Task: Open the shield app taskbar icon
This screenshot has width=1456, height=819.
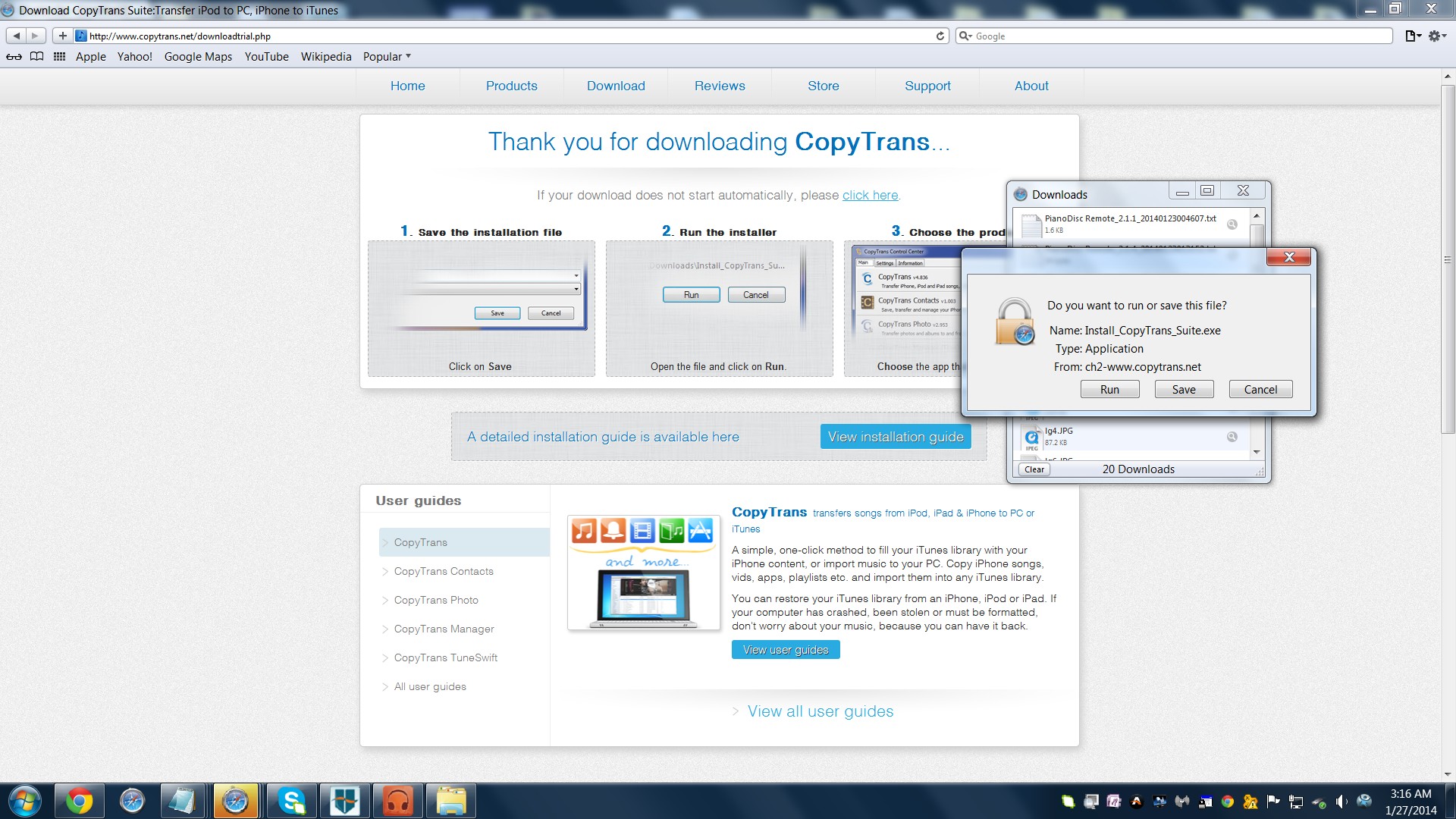Action: (x=344, y=801)
